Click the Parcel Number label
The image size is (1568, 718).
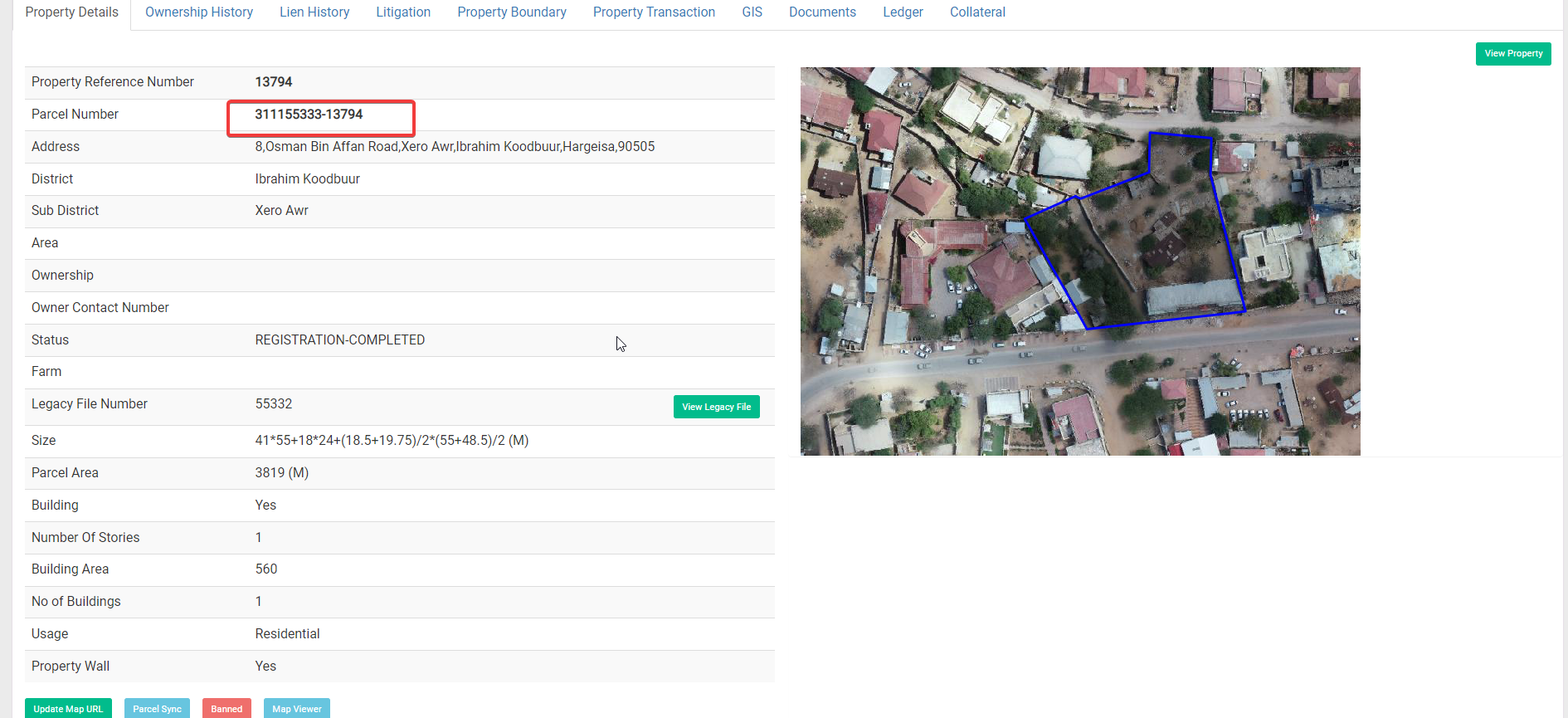click(75, 115)
